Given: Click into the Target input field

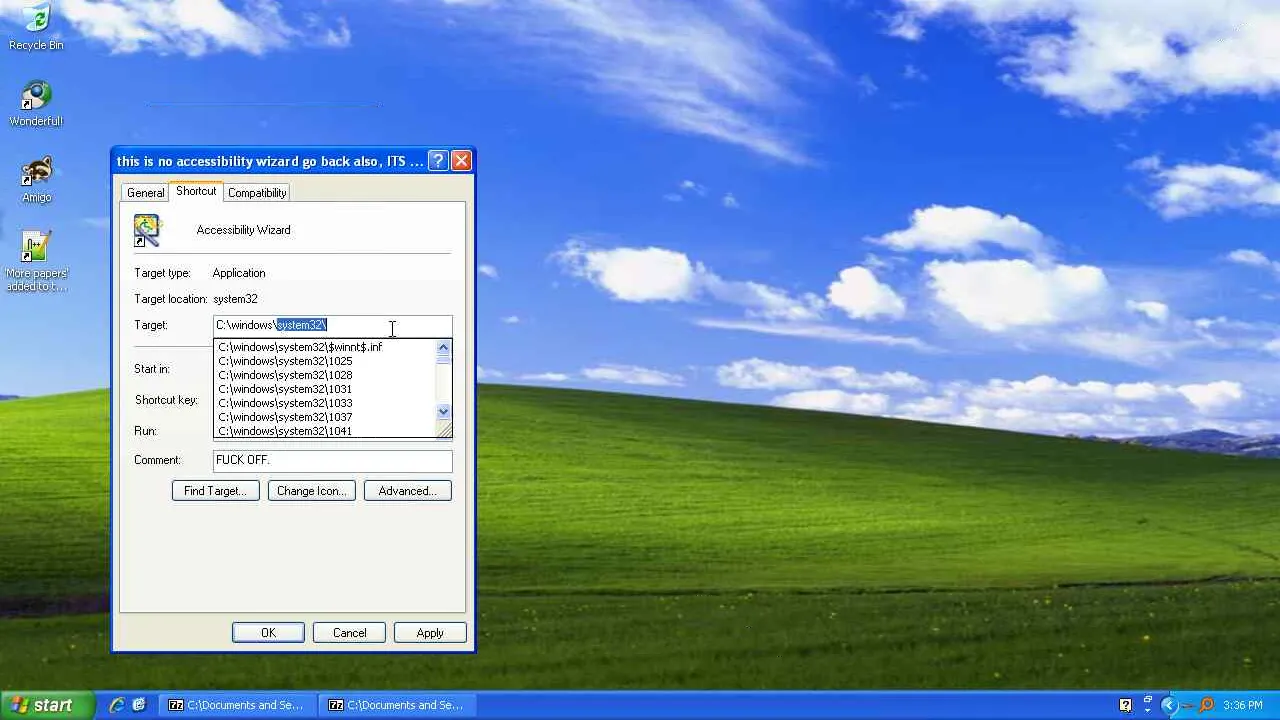Looking at the screenshot, I should pyautogui.click(x=333, y=325).
